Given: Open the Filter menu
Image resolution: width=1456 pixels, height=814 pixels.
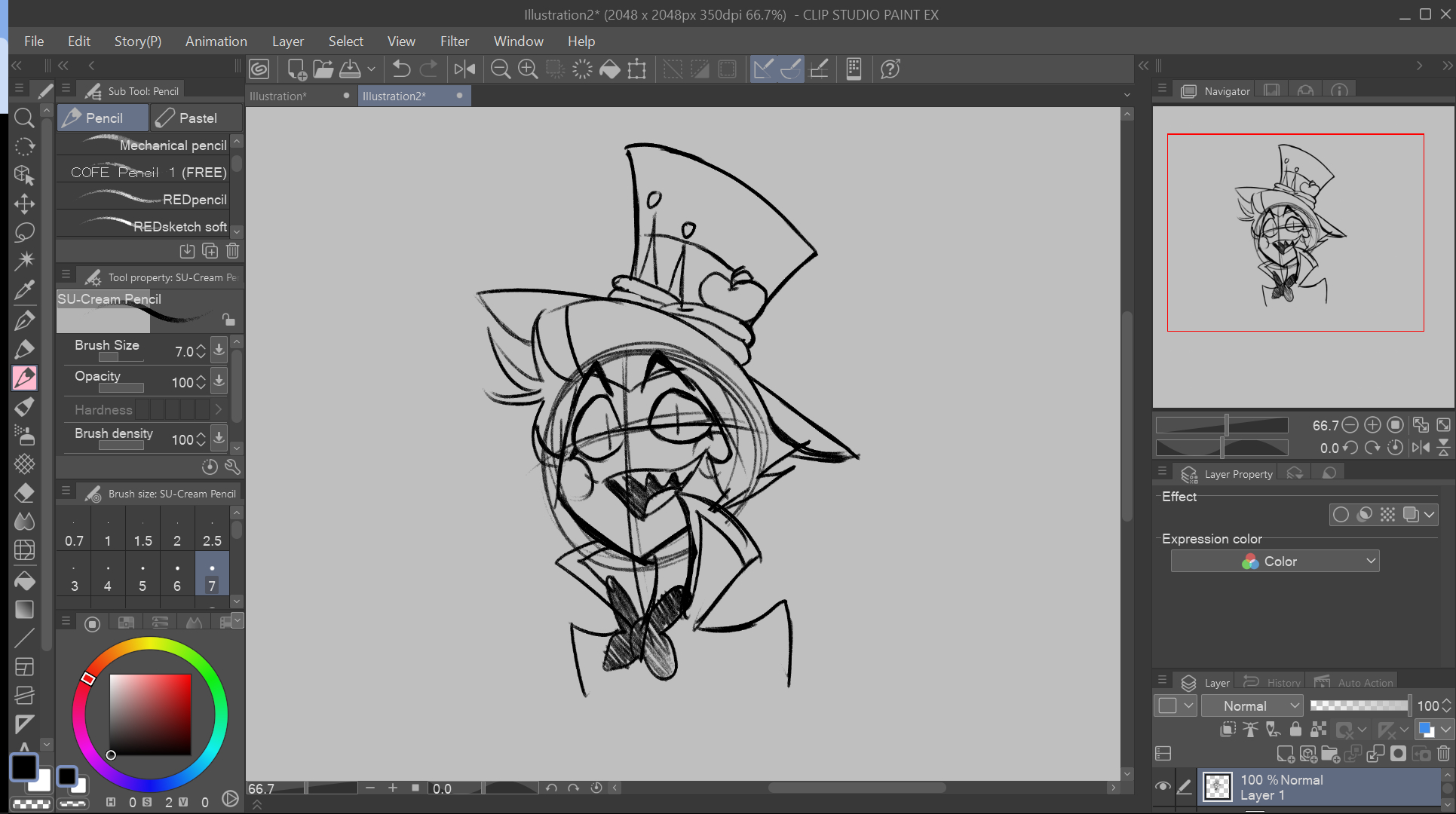Looking at the screenshot, I should click(x=454, y=41).
